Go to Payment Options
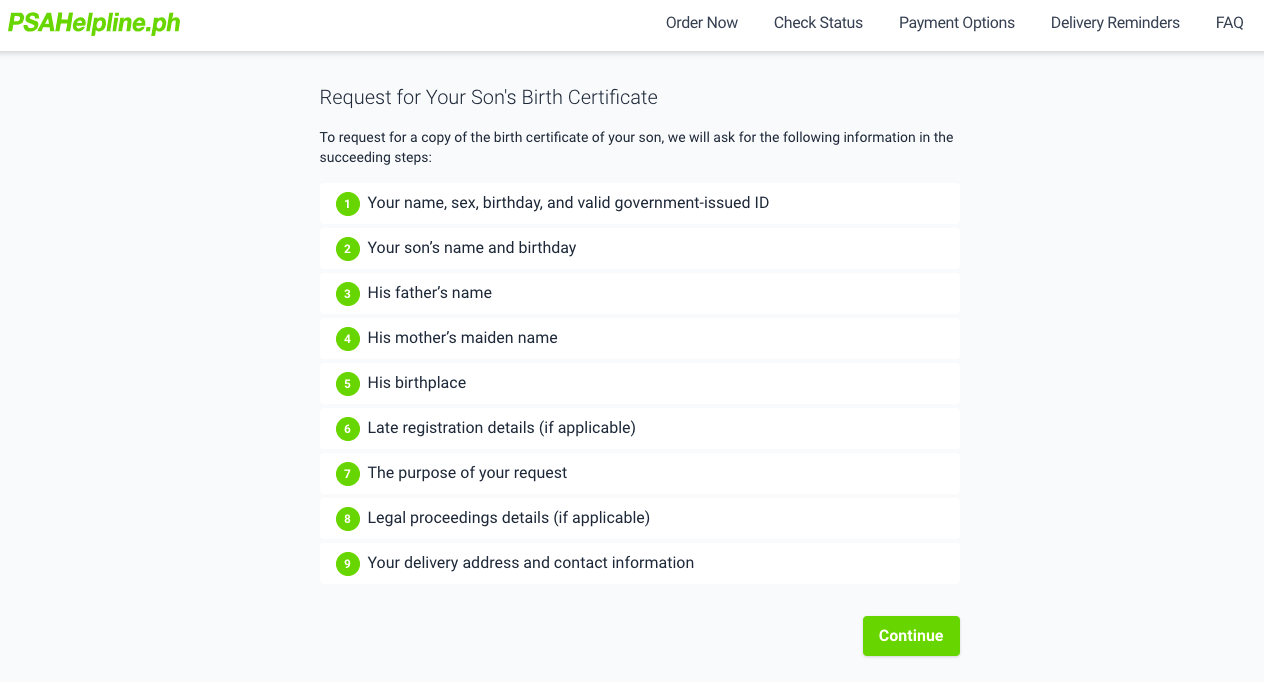The height and width of the screenshot is (682, 1264). click(957, 23)
